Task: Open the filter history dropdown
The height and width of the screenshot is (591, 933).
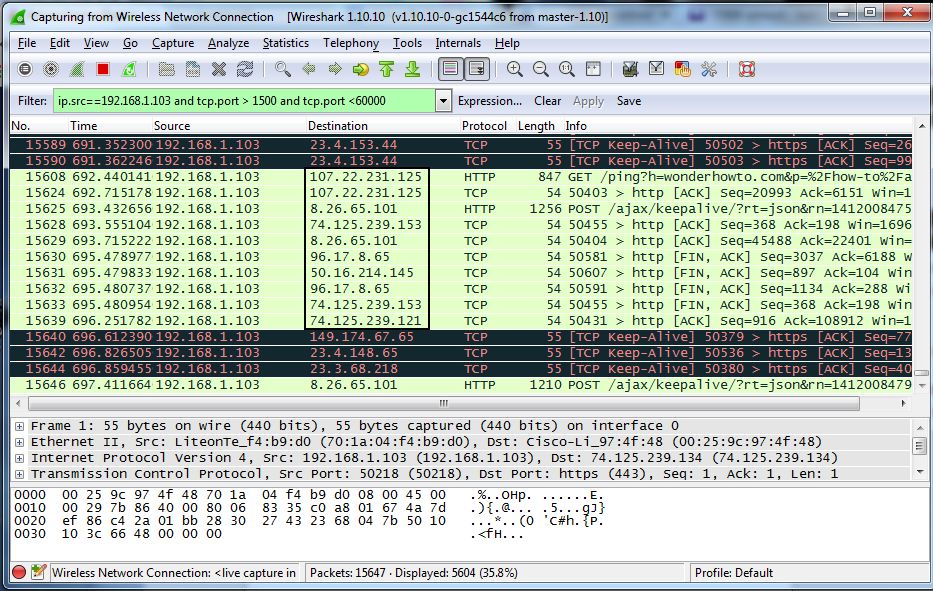Action: tap(443, 101)
